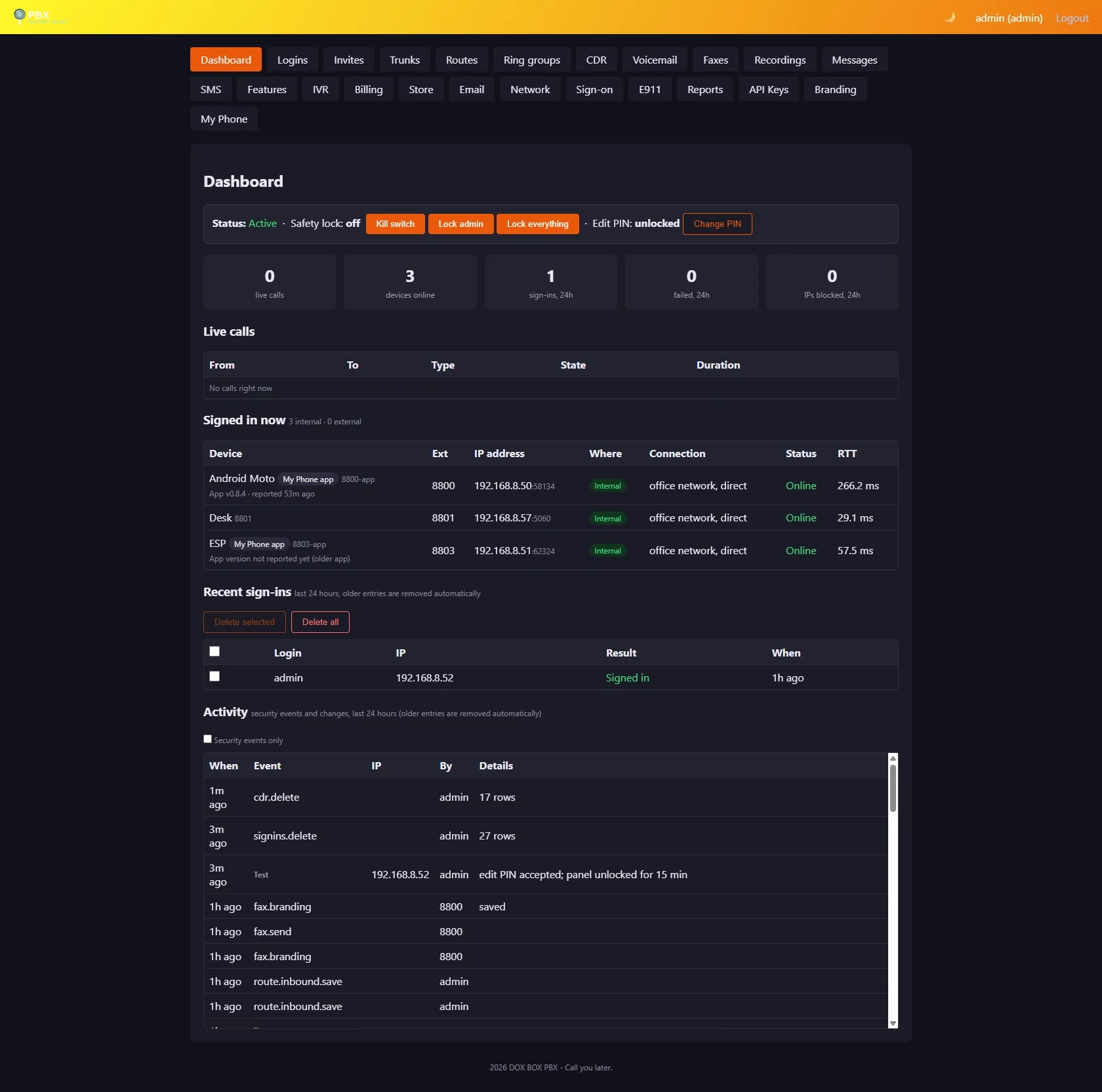The width and height of the screenshot is (1102, 1092).
Task: Click the Logout link
Action: pyautogui.click(x=1072, y=18)
